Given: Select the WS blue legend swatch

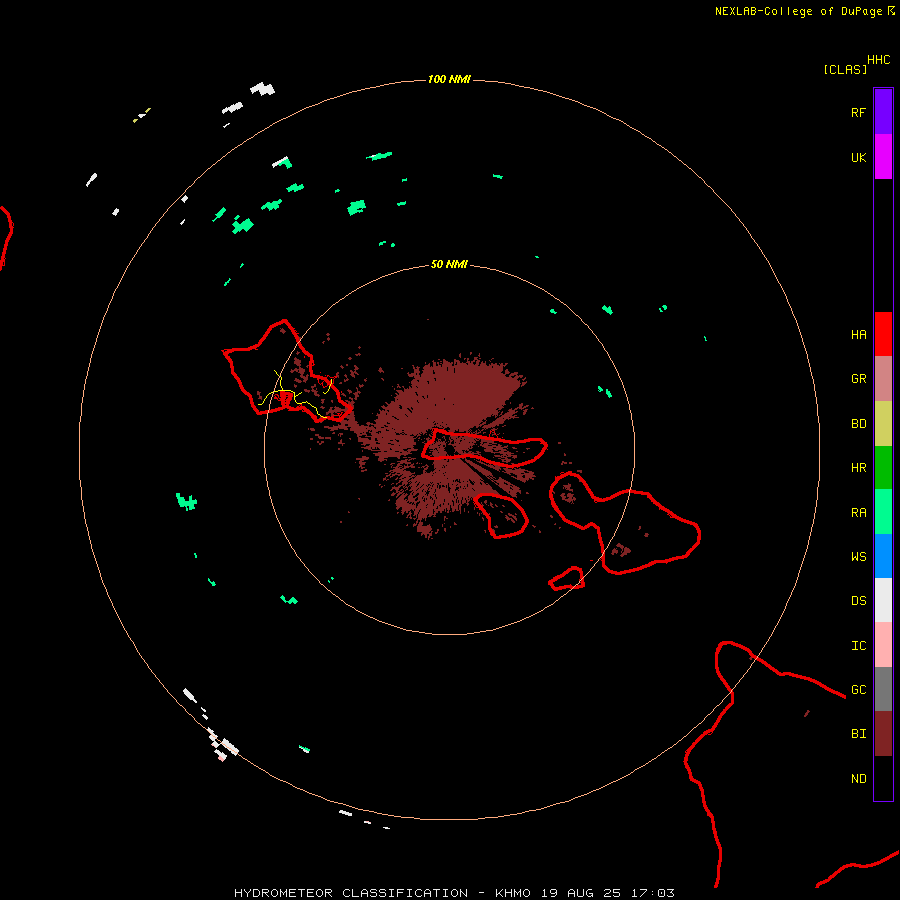Looking at the screenshot, I should [x=883, y=556].
